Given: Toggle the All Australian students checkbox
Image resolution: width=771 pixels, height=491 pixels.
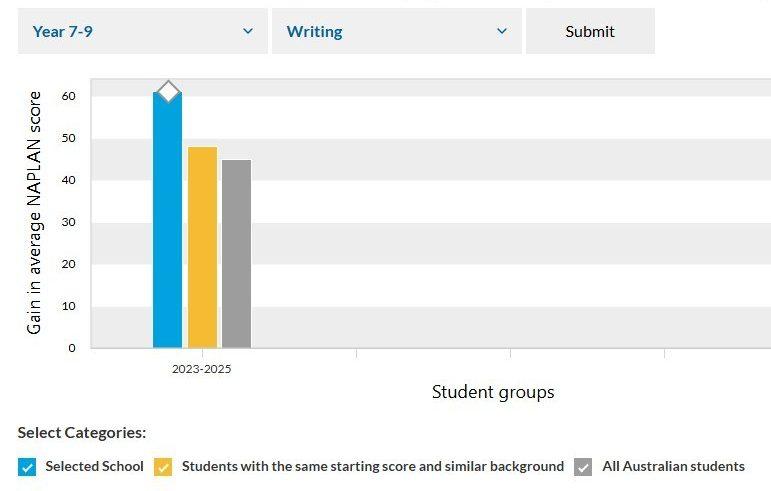Looking at the screenshot, I should [583, 467].
